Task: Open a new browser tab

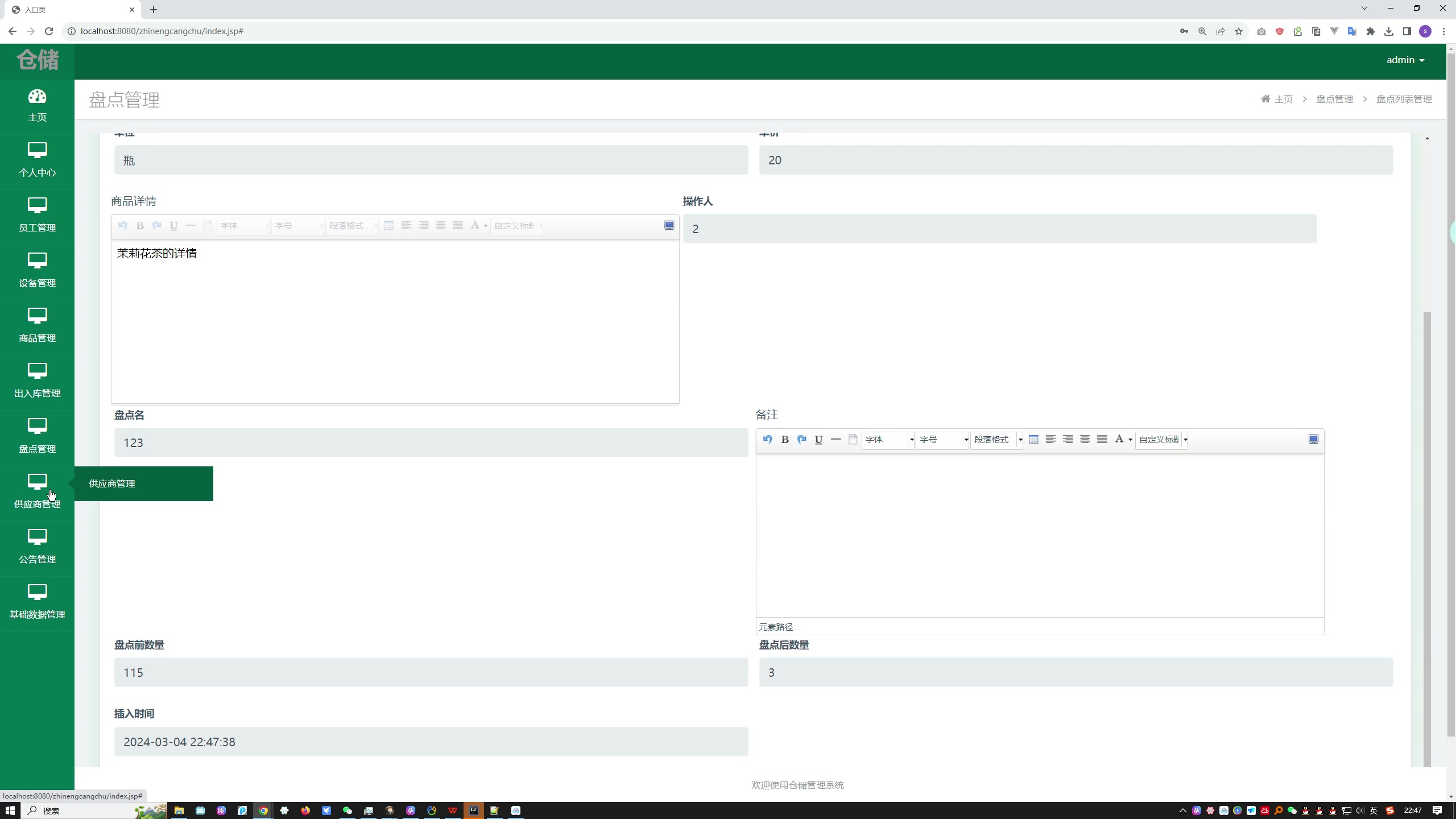Action: point(154,10)
